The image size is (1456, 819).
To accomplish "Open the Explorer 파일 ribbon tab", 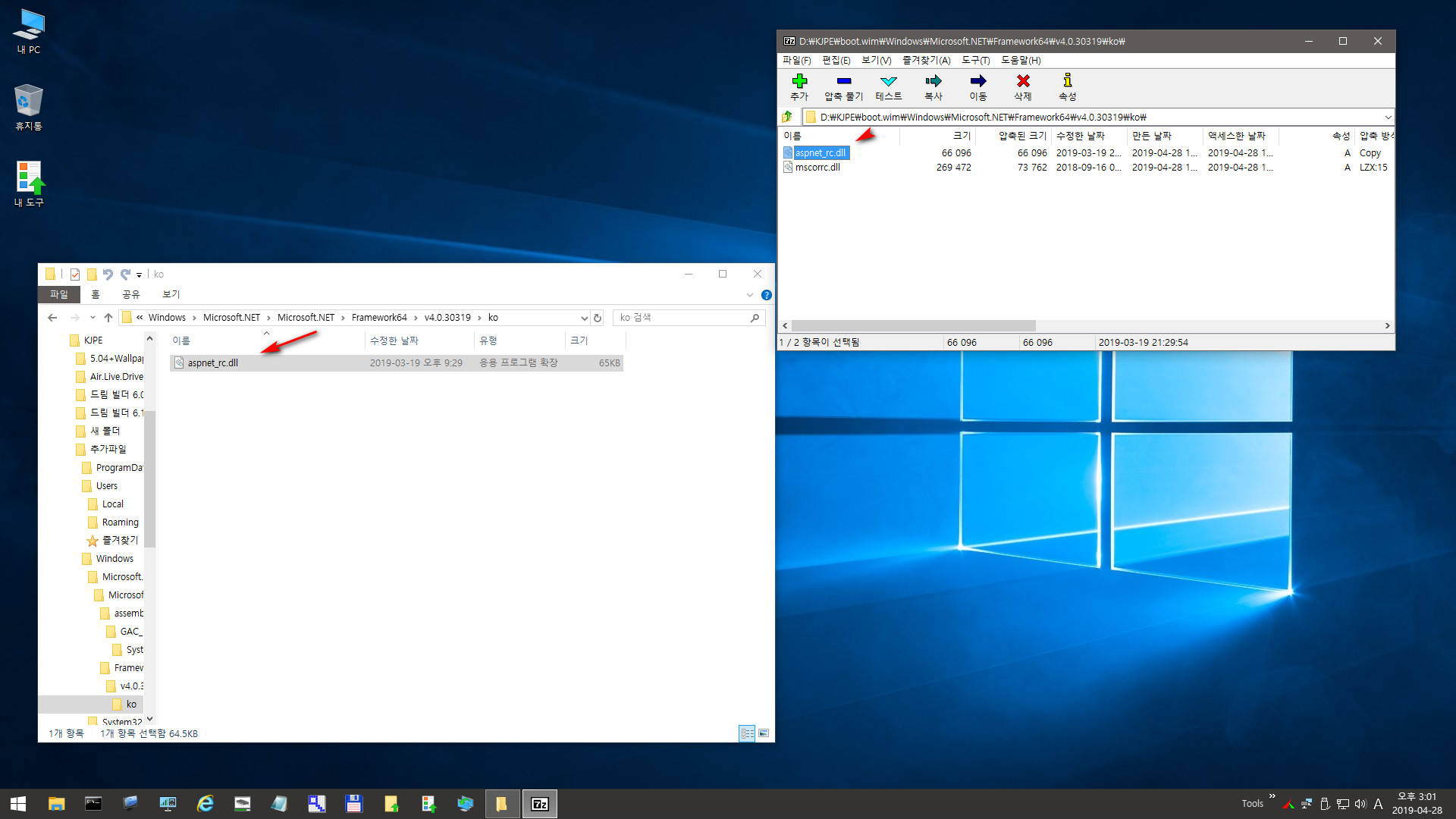I will (x=58, y=294).
